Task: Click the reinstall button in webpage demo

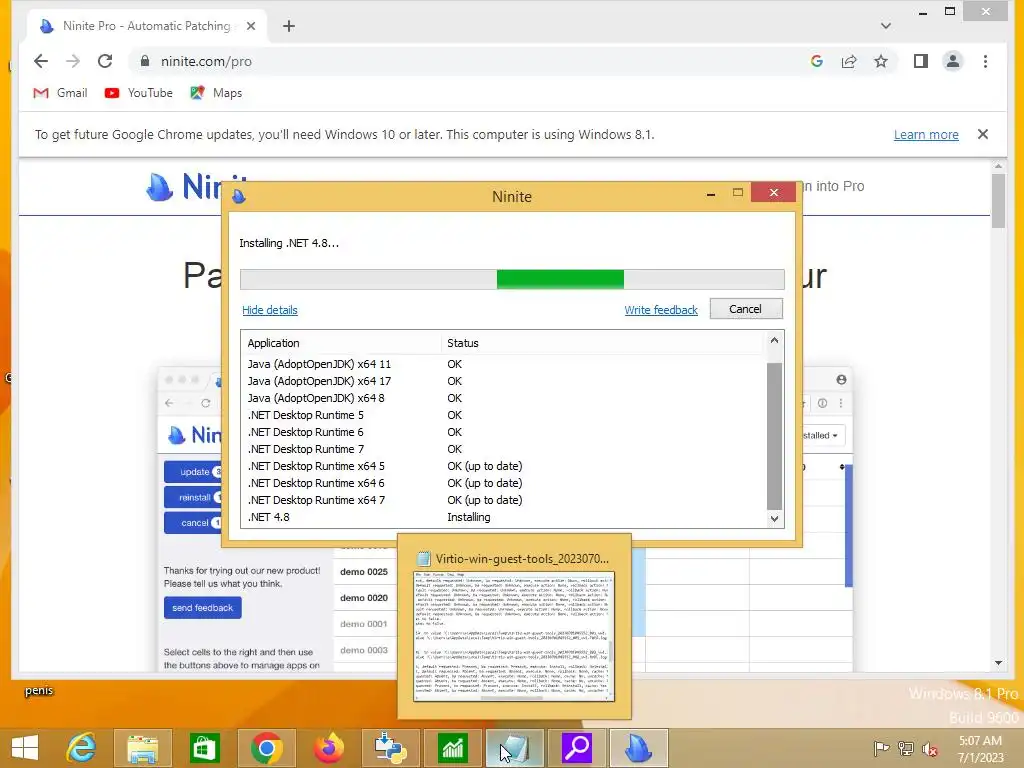Action: tap(193, 497)
